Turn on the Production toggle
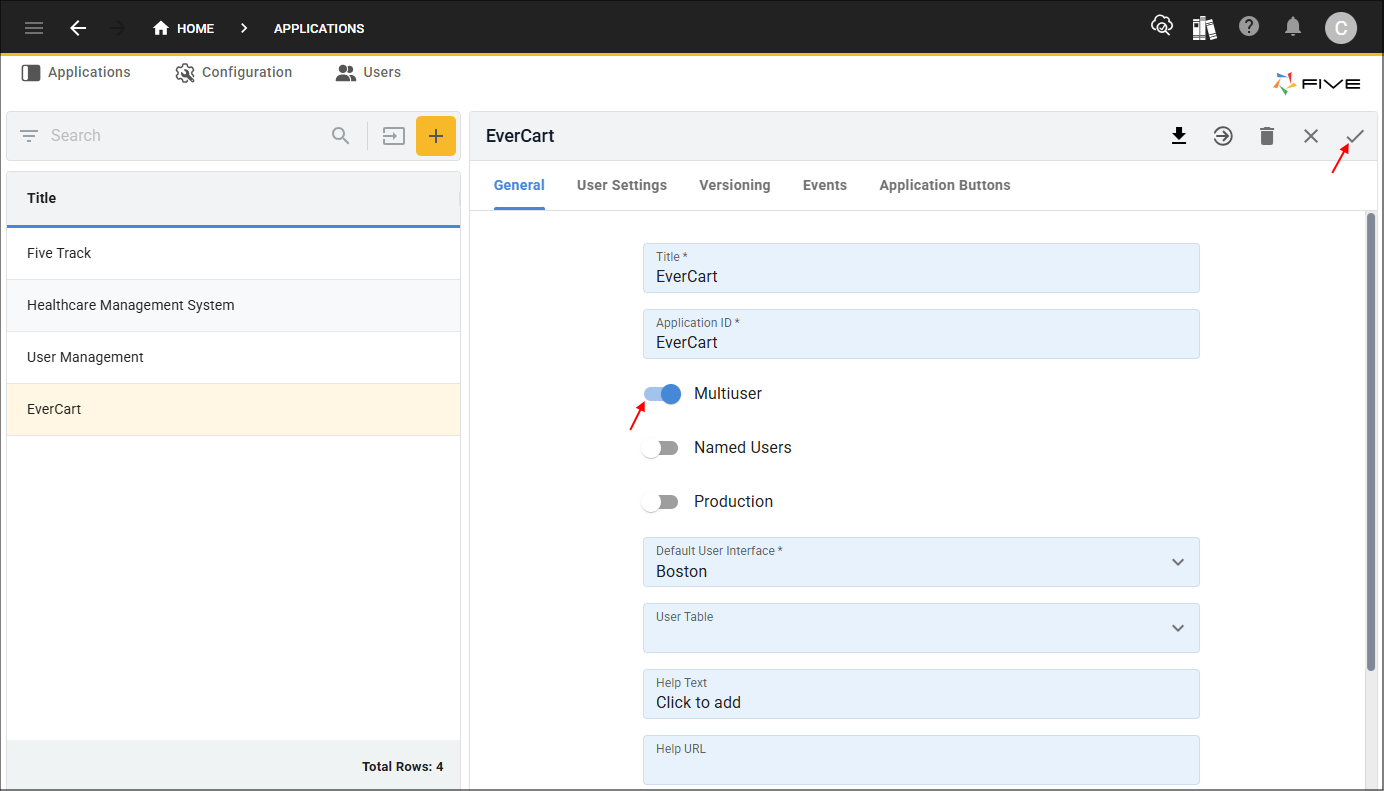 pos(661,502)
